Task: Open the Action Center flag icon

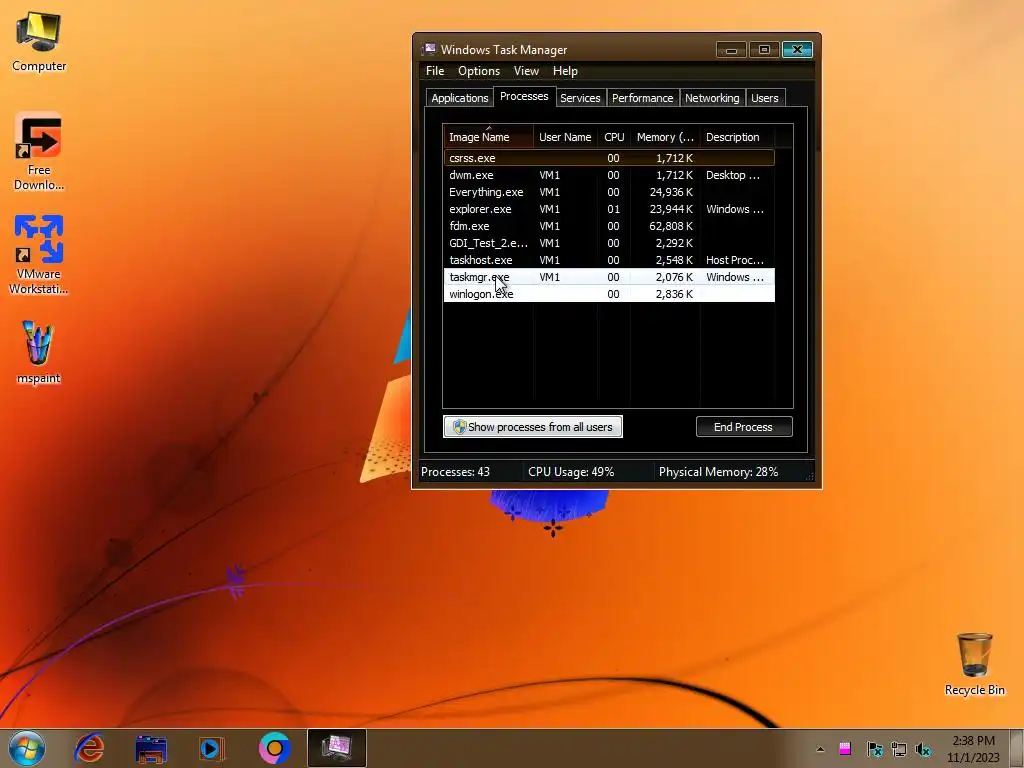Action: click(x=874, y=749)
